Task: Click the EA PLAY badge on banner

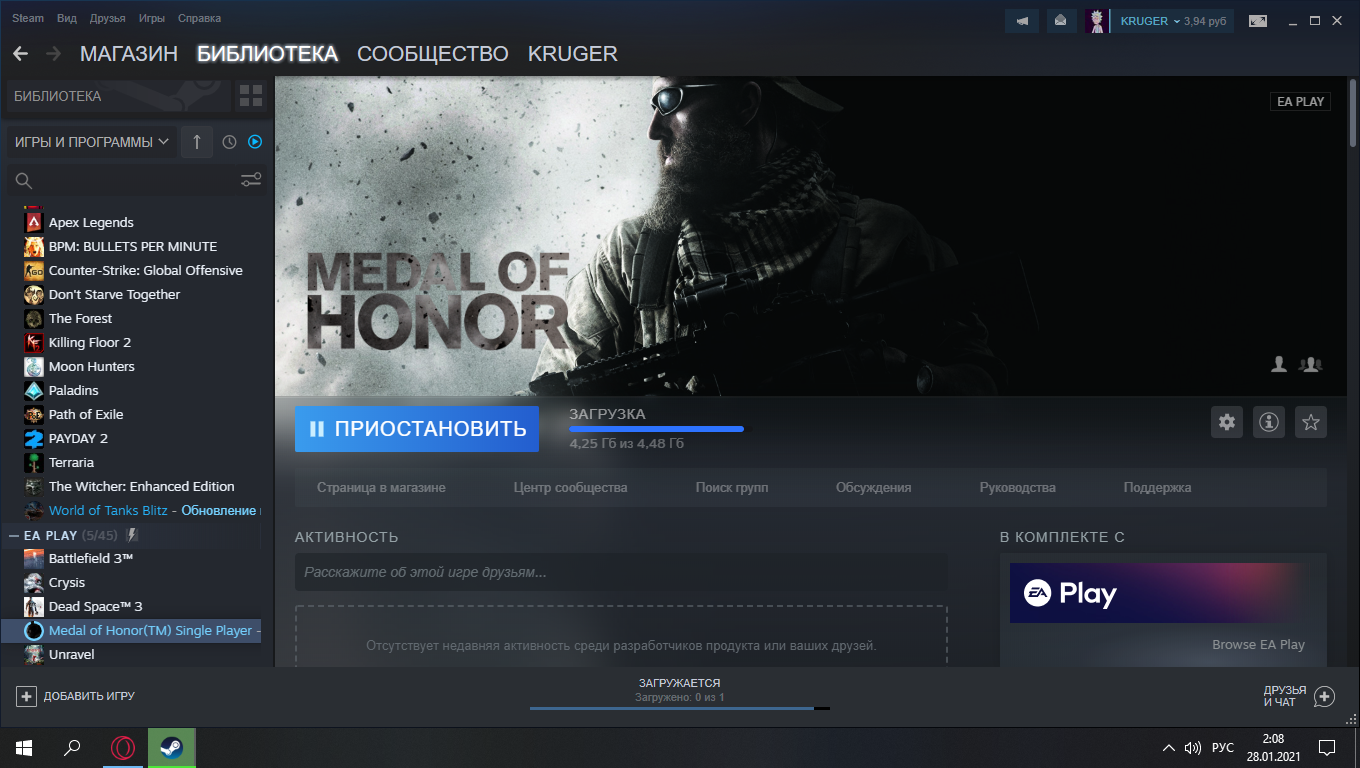Action: [1300, 101]
